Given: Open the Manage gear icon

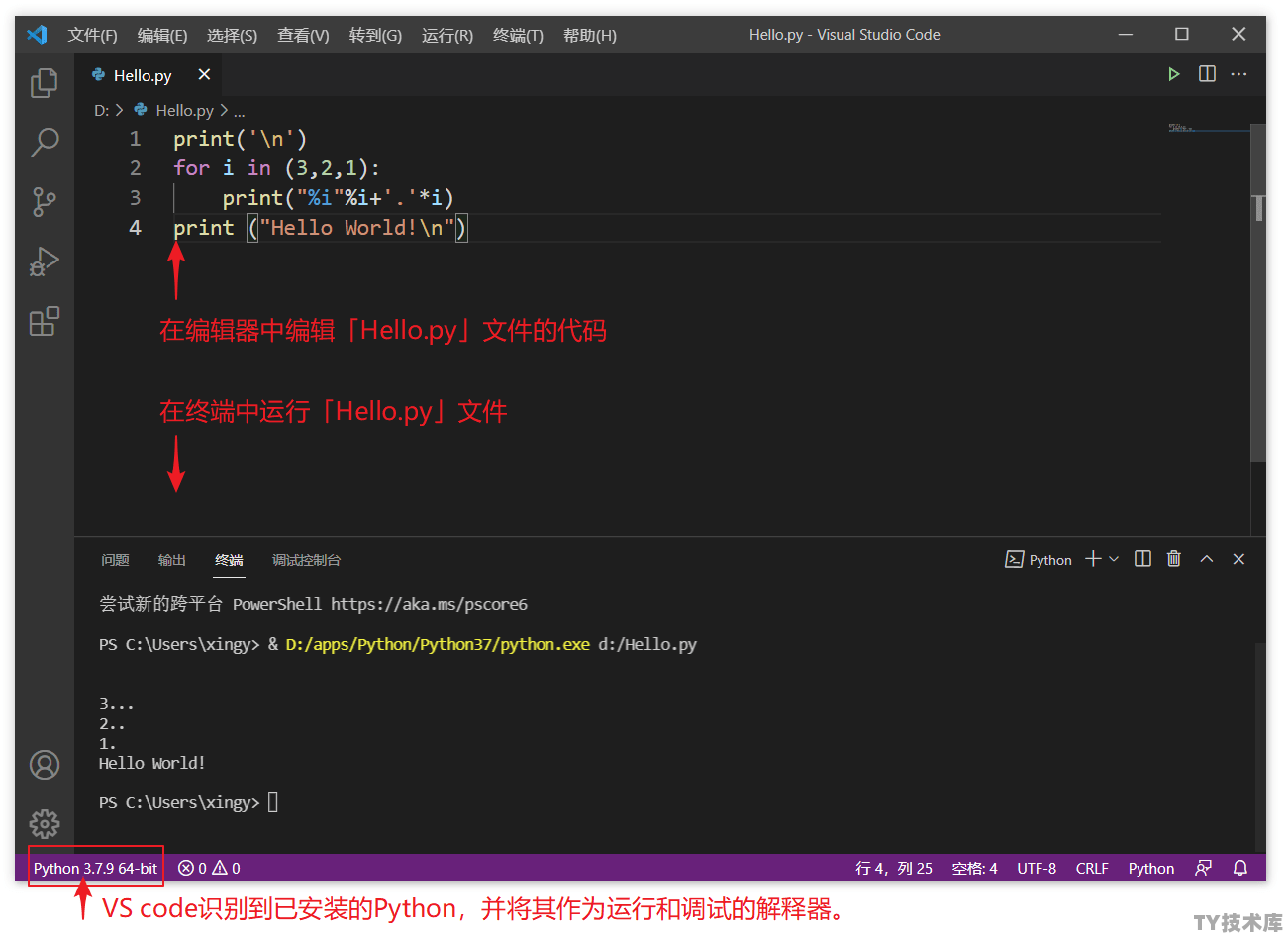Looking at the screenshot, I should pos(44,824).
